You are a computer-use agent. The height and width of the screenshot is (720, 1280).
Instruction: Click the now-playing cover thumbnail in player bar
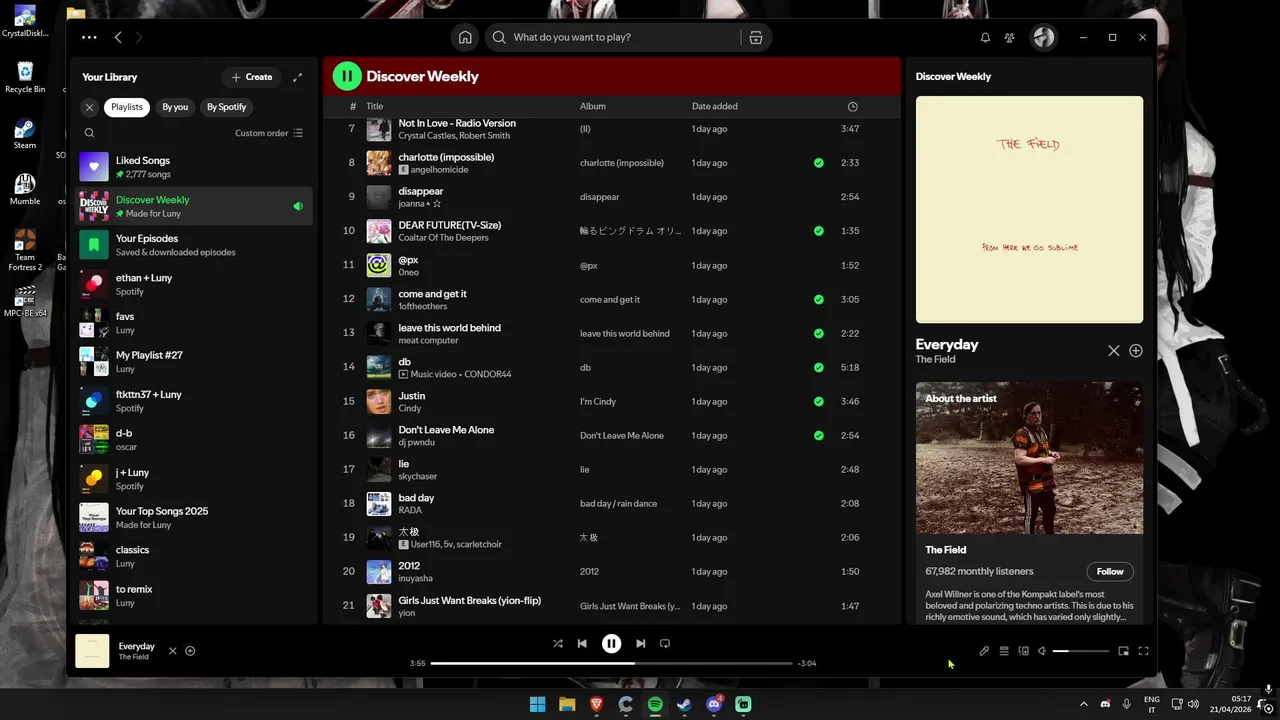pyautogui.click(x=92, y=651)
